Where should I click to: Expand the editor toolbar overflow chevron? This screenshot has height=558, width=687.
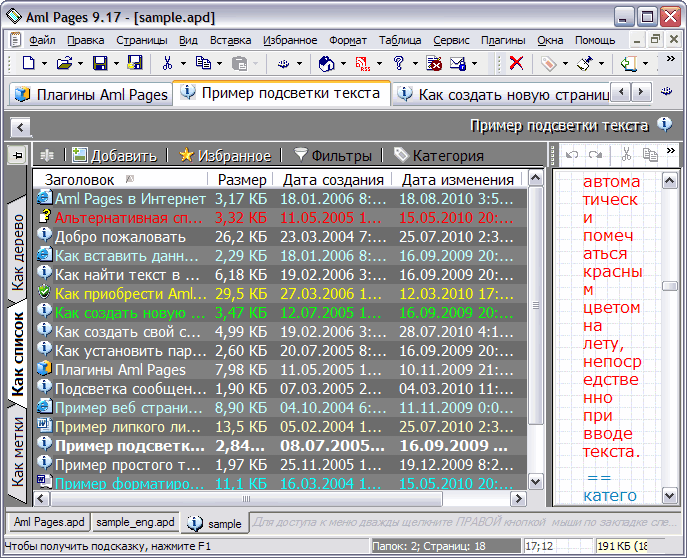670,151
